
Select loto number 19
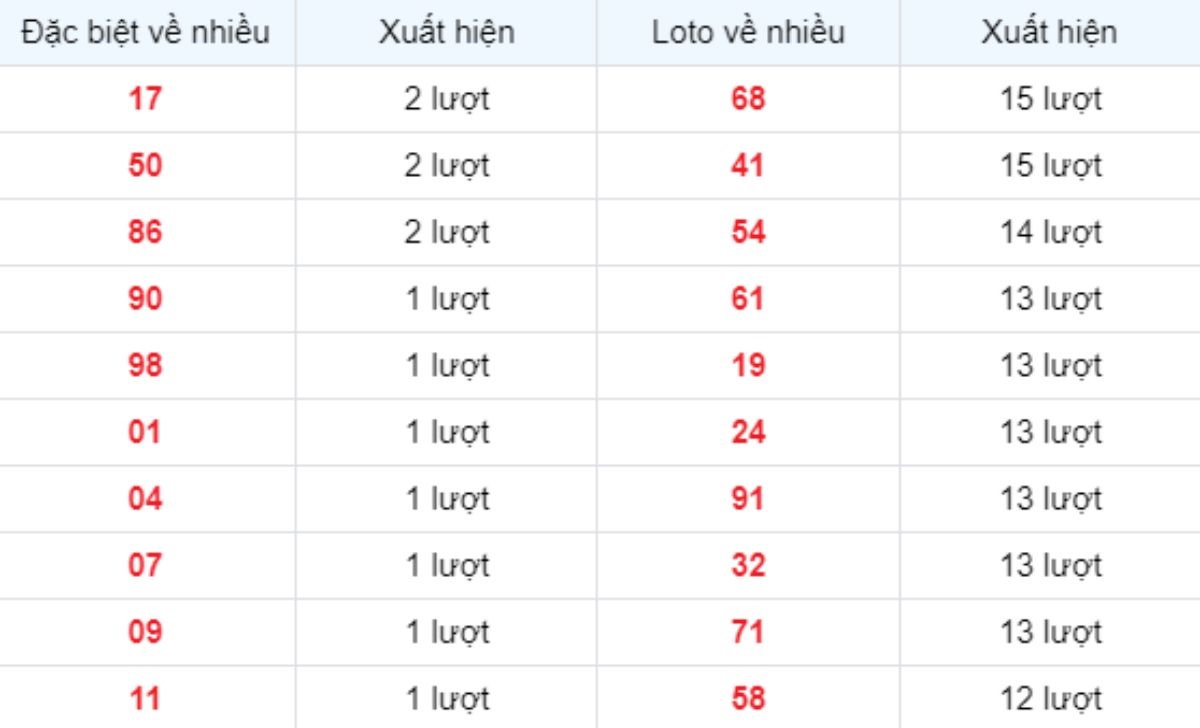pos(748,365)
